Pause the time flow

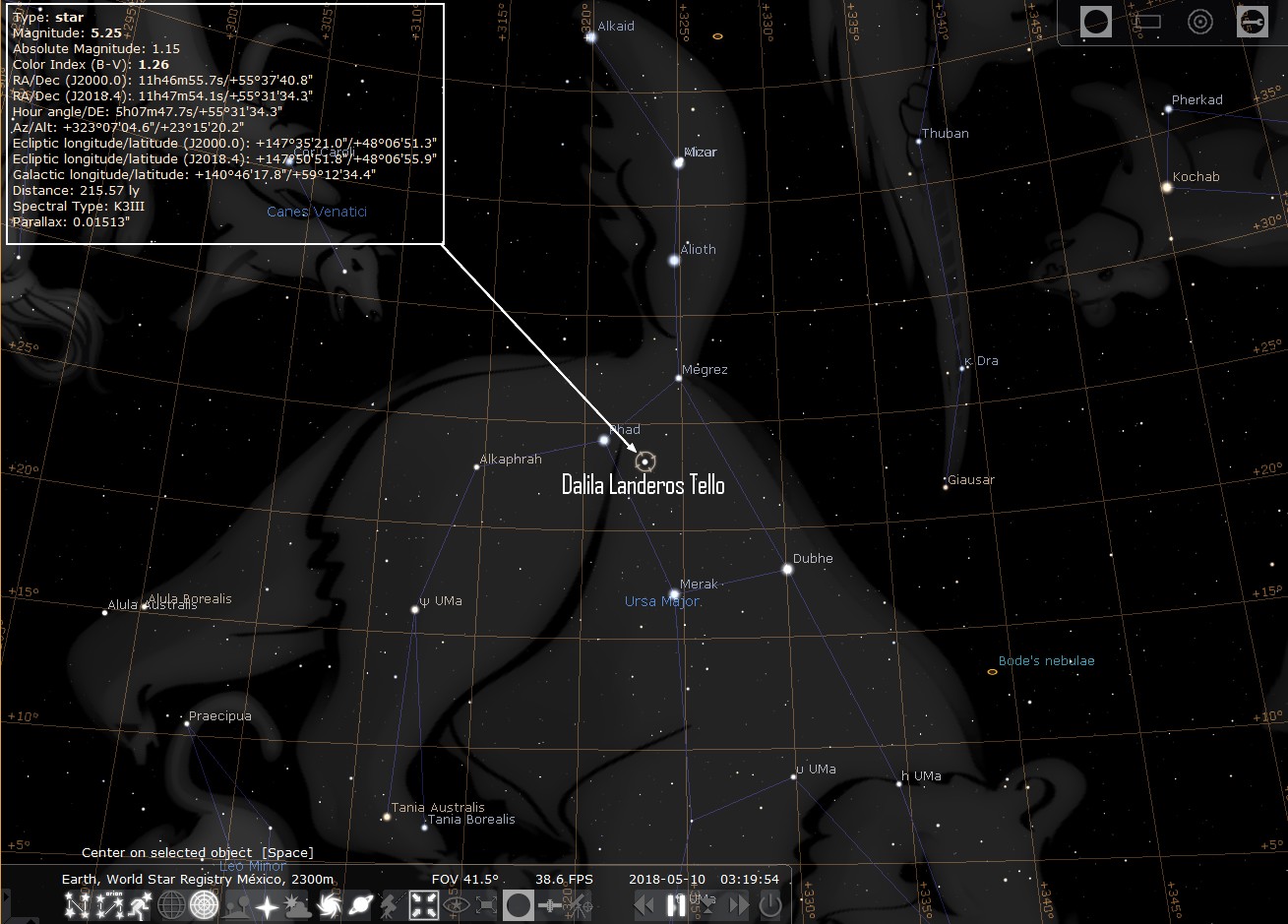674,905
